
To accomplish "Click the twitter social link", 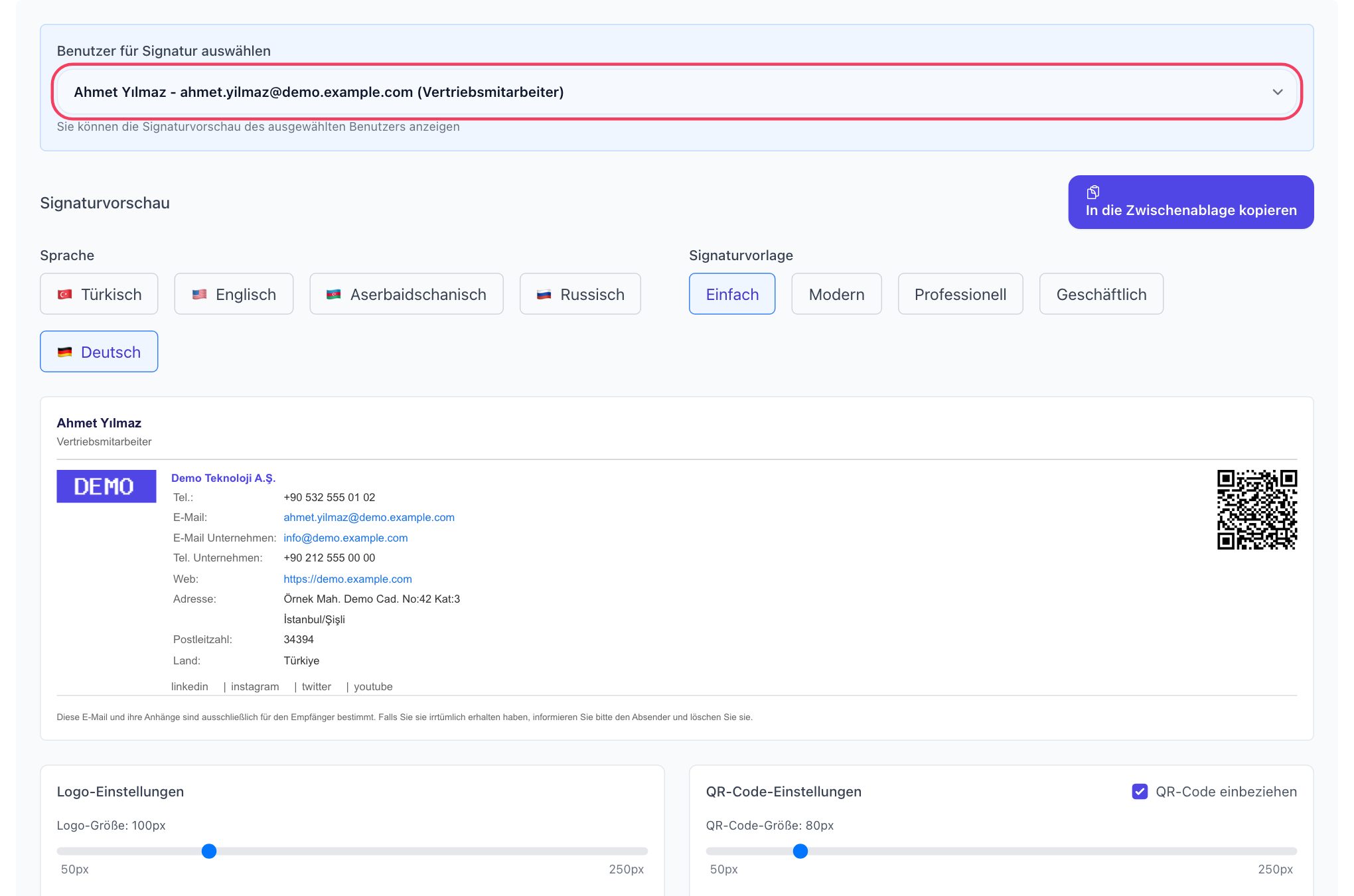I will 317,686.
